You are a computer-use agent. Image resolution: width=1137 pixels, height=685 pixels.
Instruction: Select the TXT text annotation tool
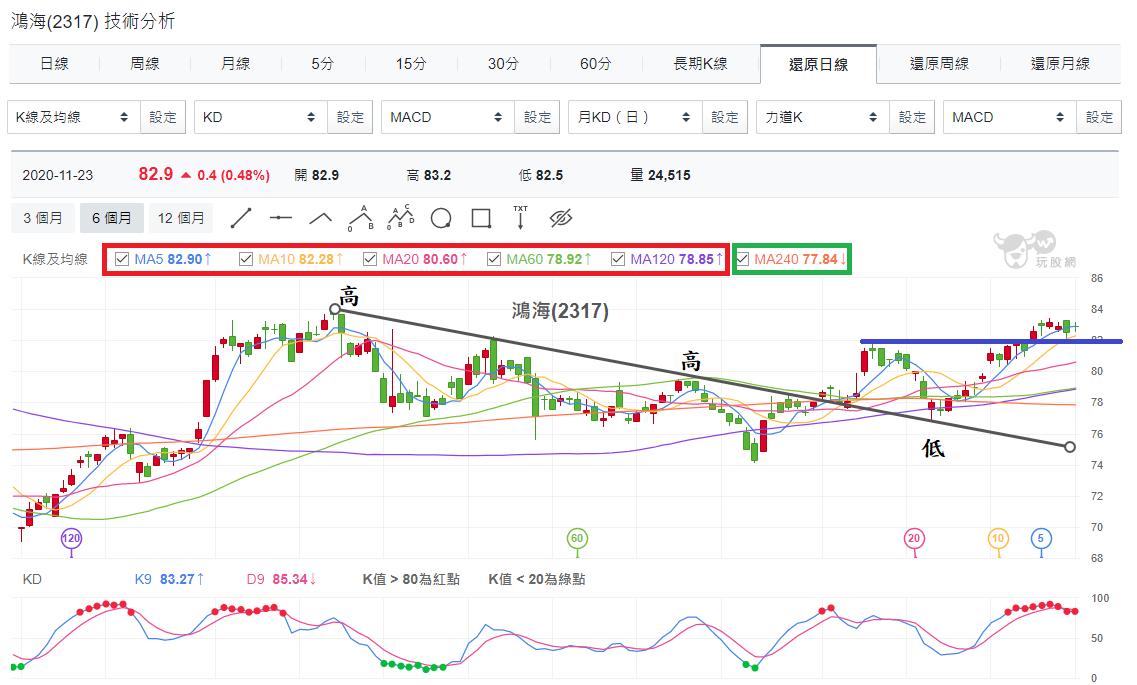521,217
